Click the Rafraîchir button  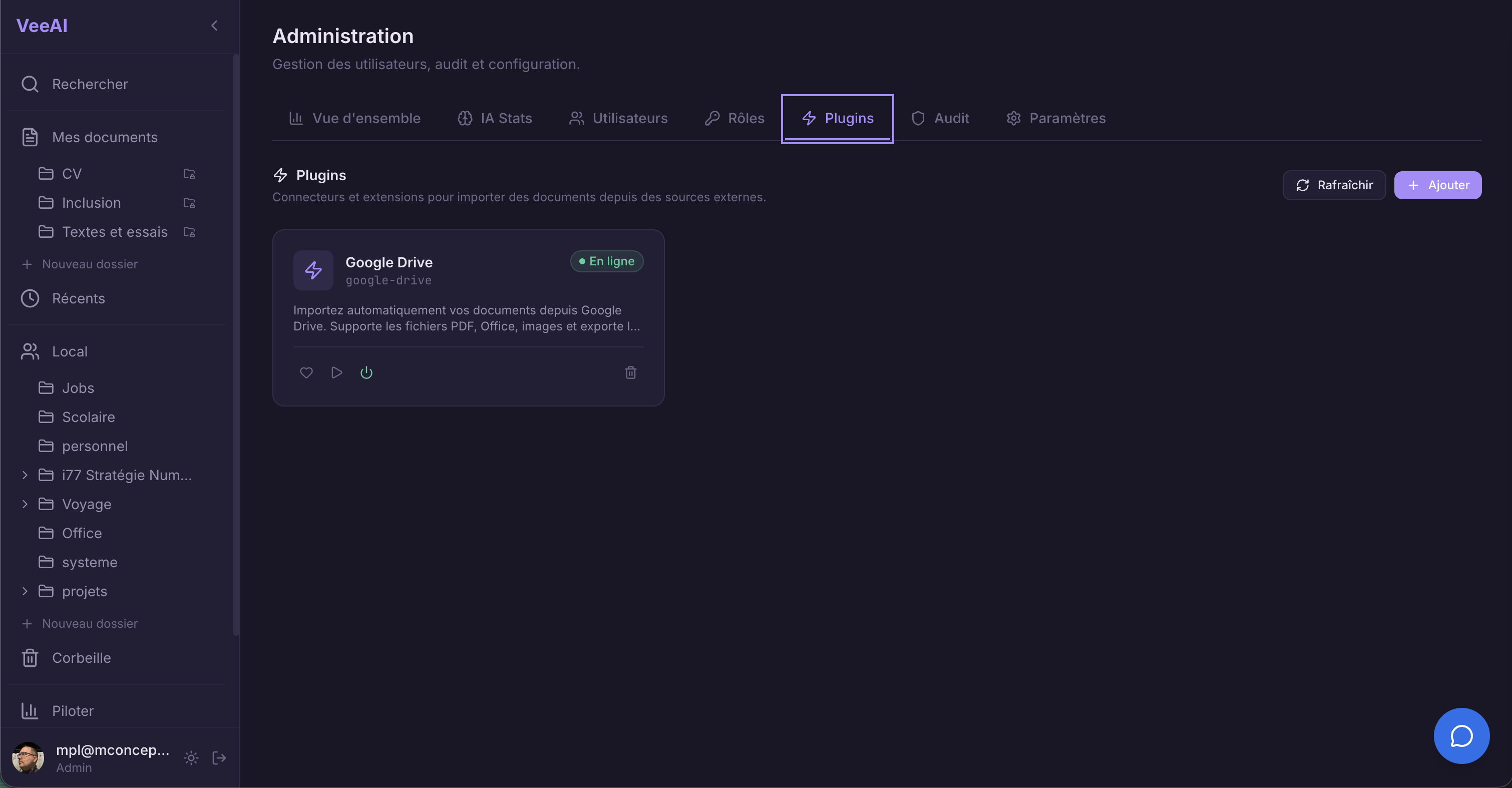point(1334,185)
